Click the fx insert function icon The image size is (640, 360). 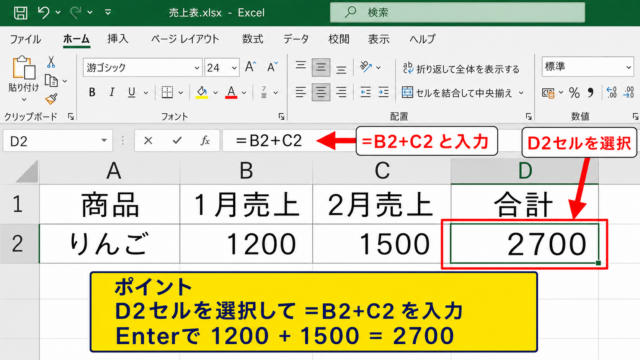pyautogui.click(x=205, y=141)
